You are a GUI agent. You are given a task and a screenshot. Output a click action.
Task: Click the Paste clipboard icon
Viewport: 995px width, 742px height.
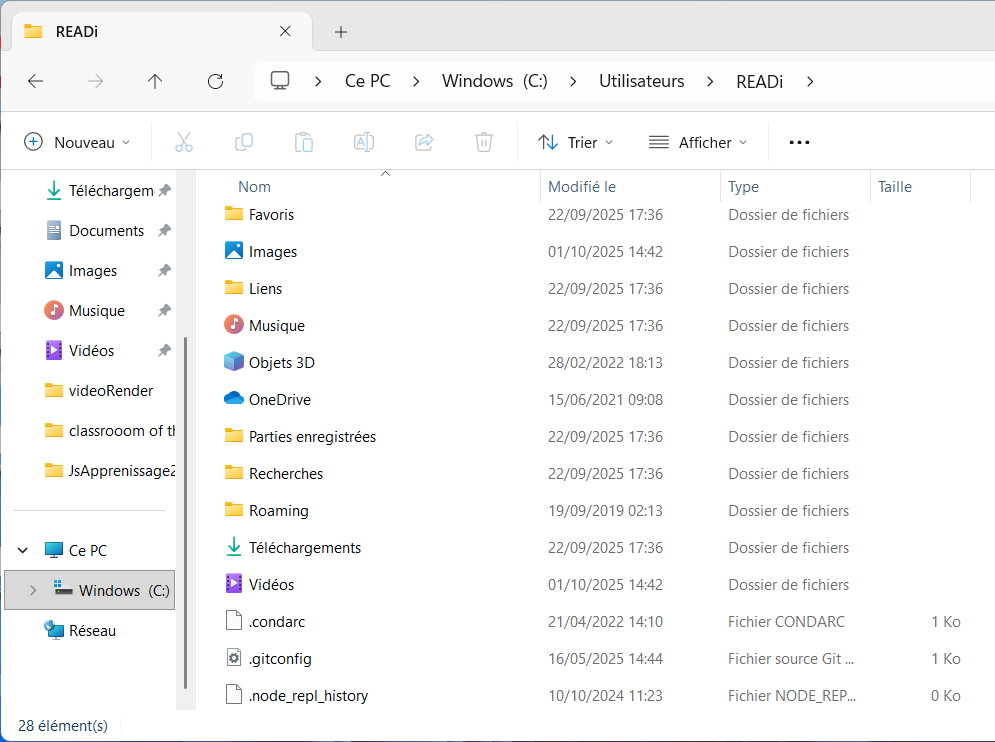coord(304,142)
